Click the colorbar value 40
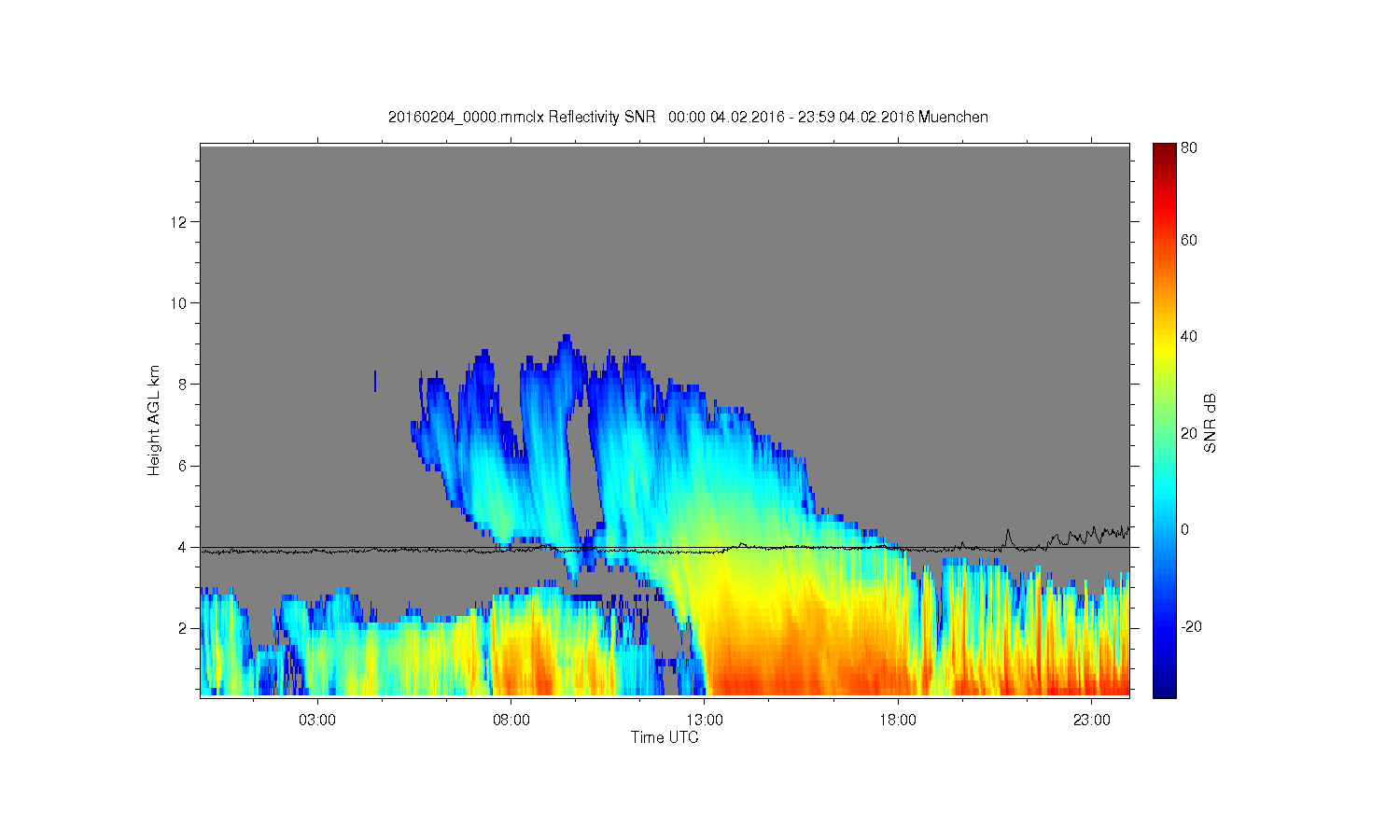 [1189, 337]
